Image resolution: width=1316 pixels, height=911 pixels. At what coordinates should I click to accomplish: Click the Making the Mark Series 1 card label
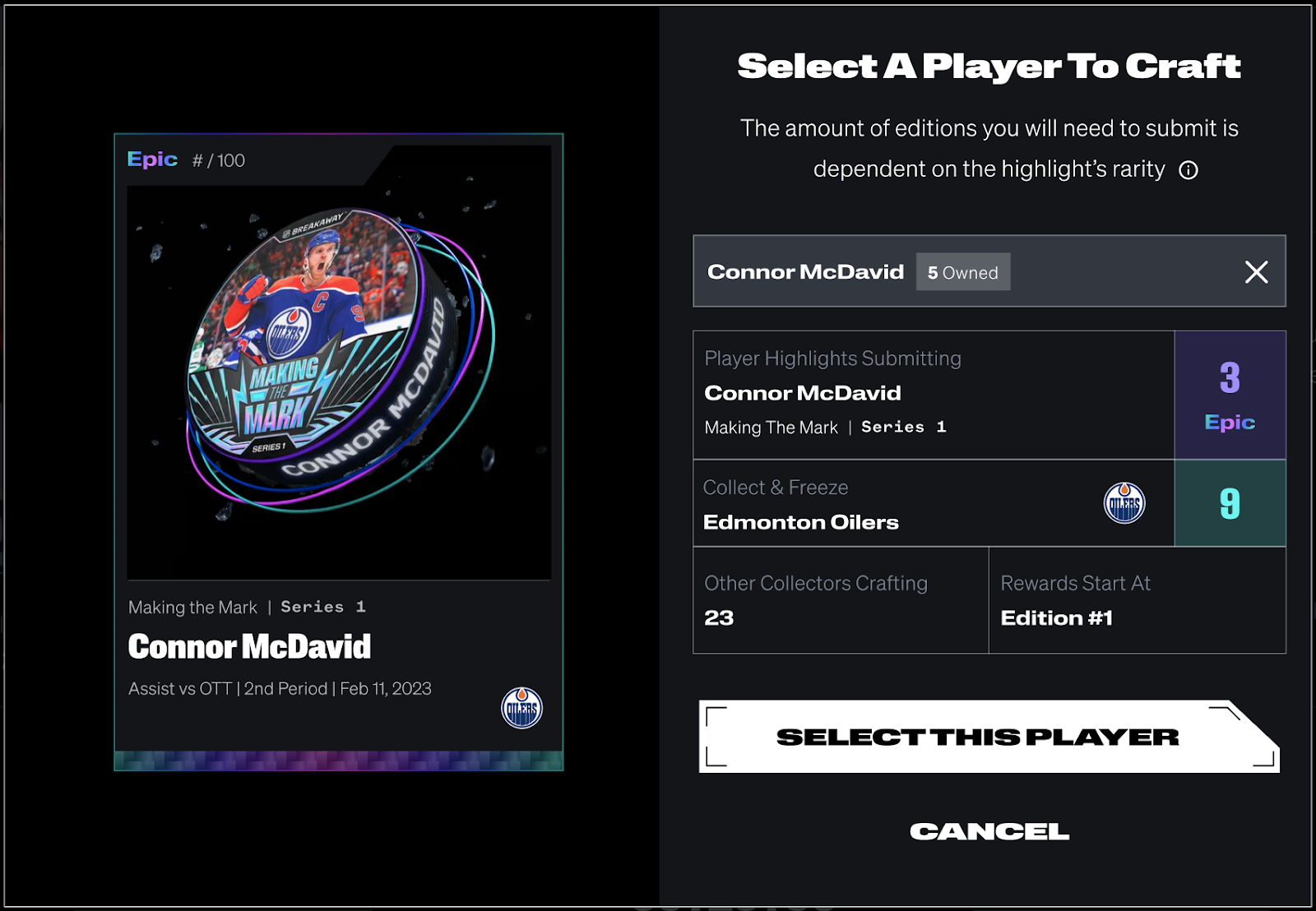[247, 607]
